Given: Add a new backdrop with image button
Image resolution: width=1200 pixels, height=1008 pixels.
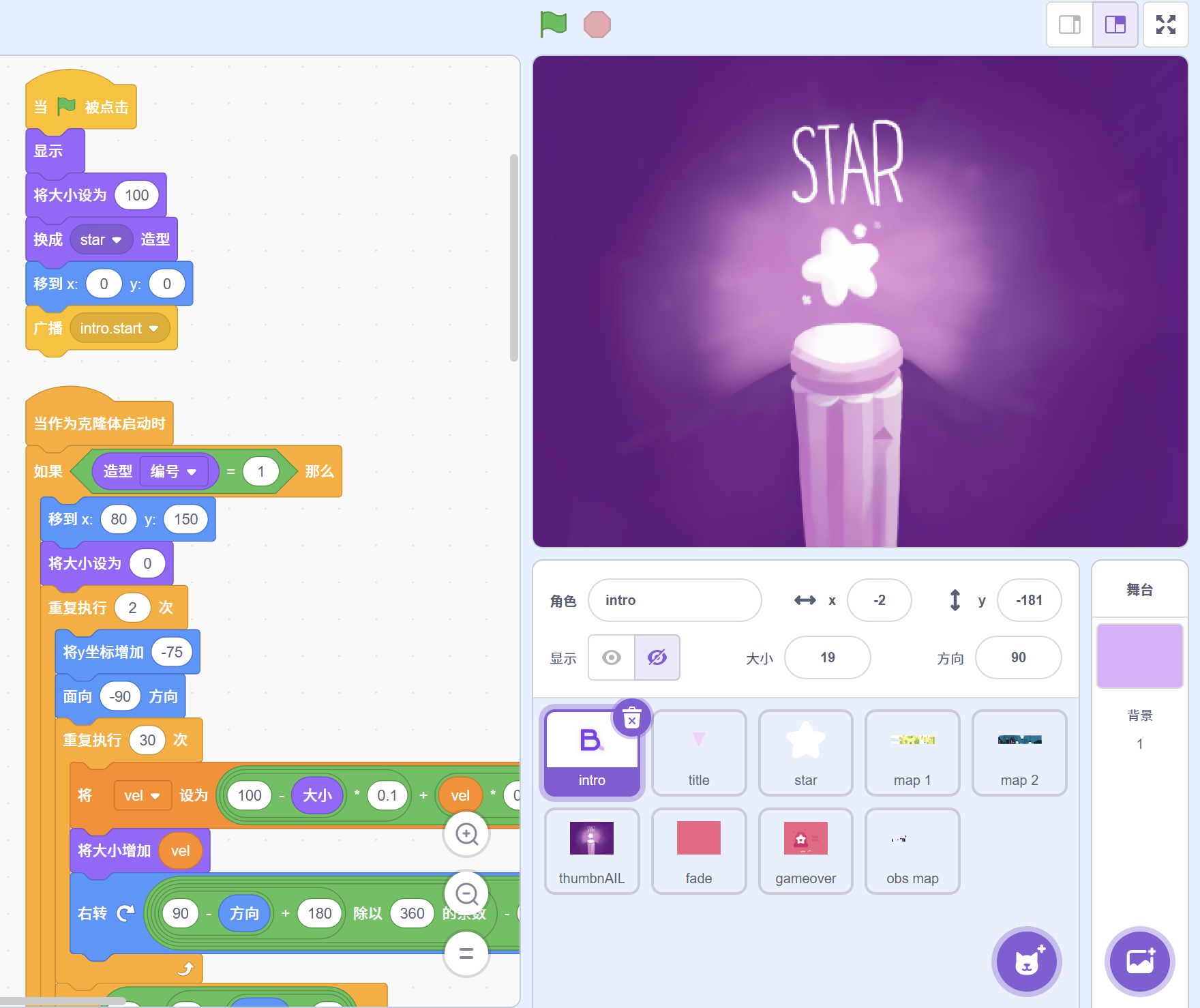Looking at the screenshot, I should 1139,962.
